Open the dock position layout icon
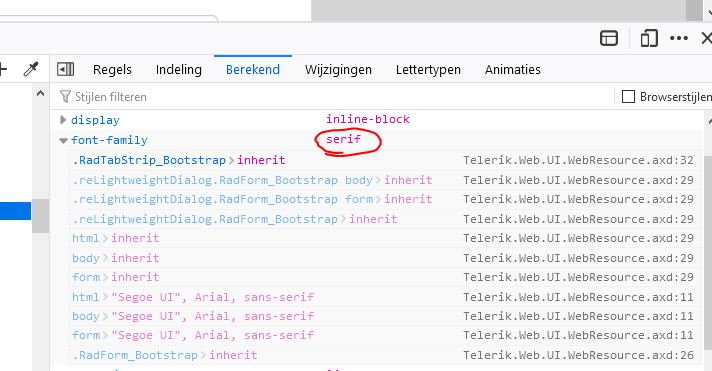 tap(609, 38)
